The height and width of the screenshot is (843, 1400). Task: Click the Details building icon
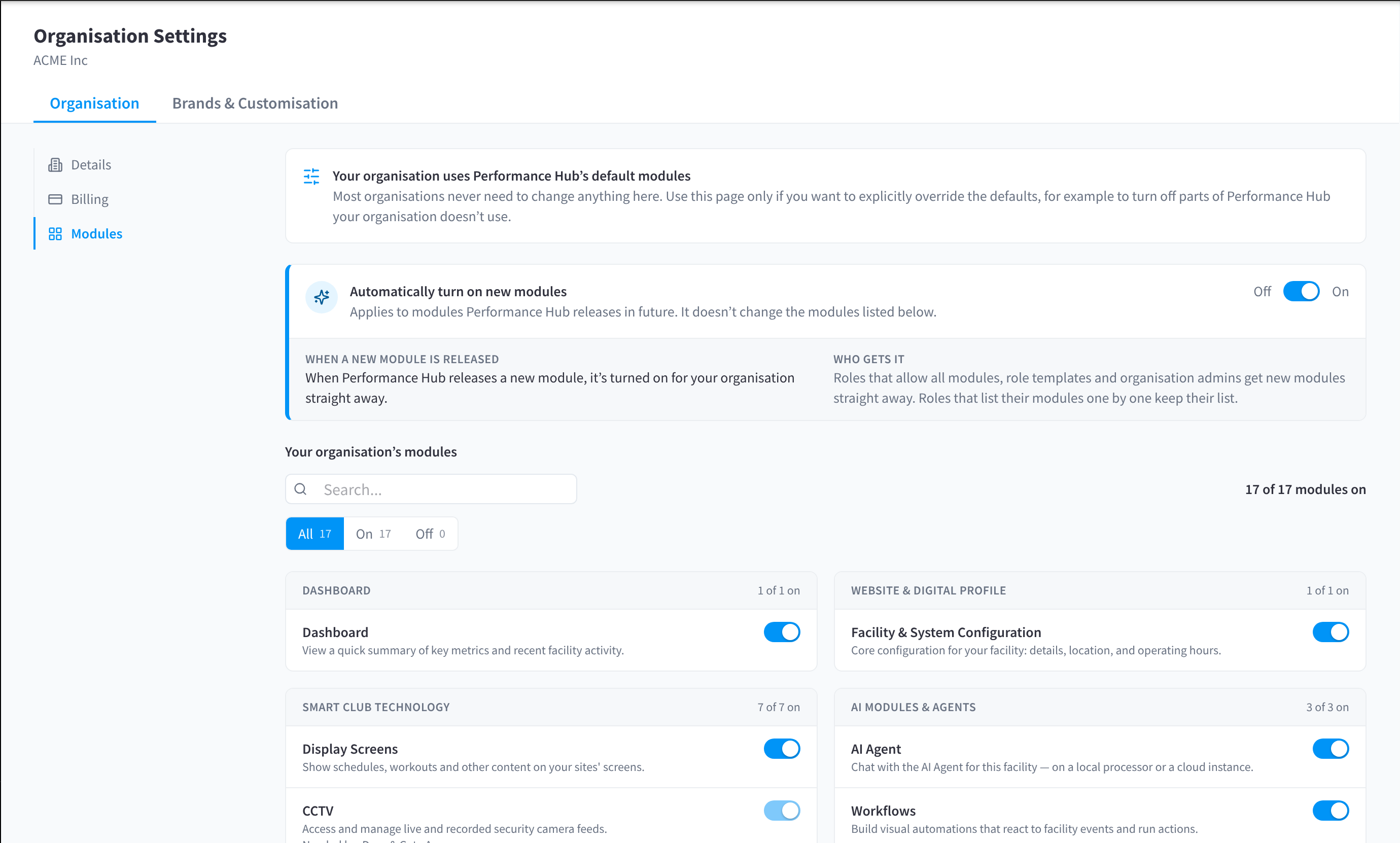click(55, 165)
